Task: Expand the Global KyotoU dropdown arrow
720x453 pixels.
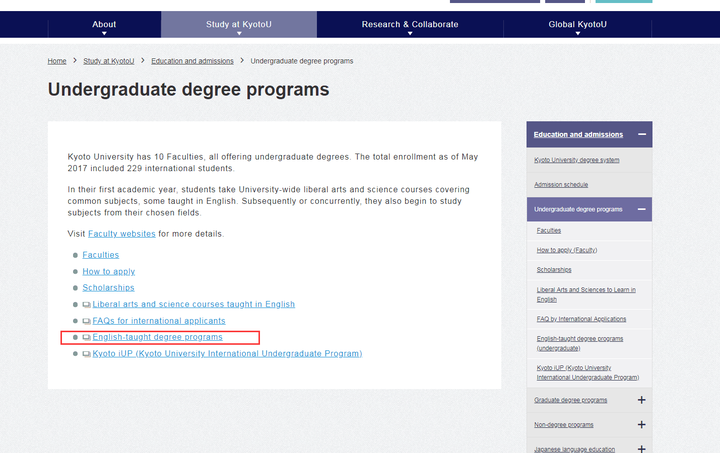Action: pos(578,33)
